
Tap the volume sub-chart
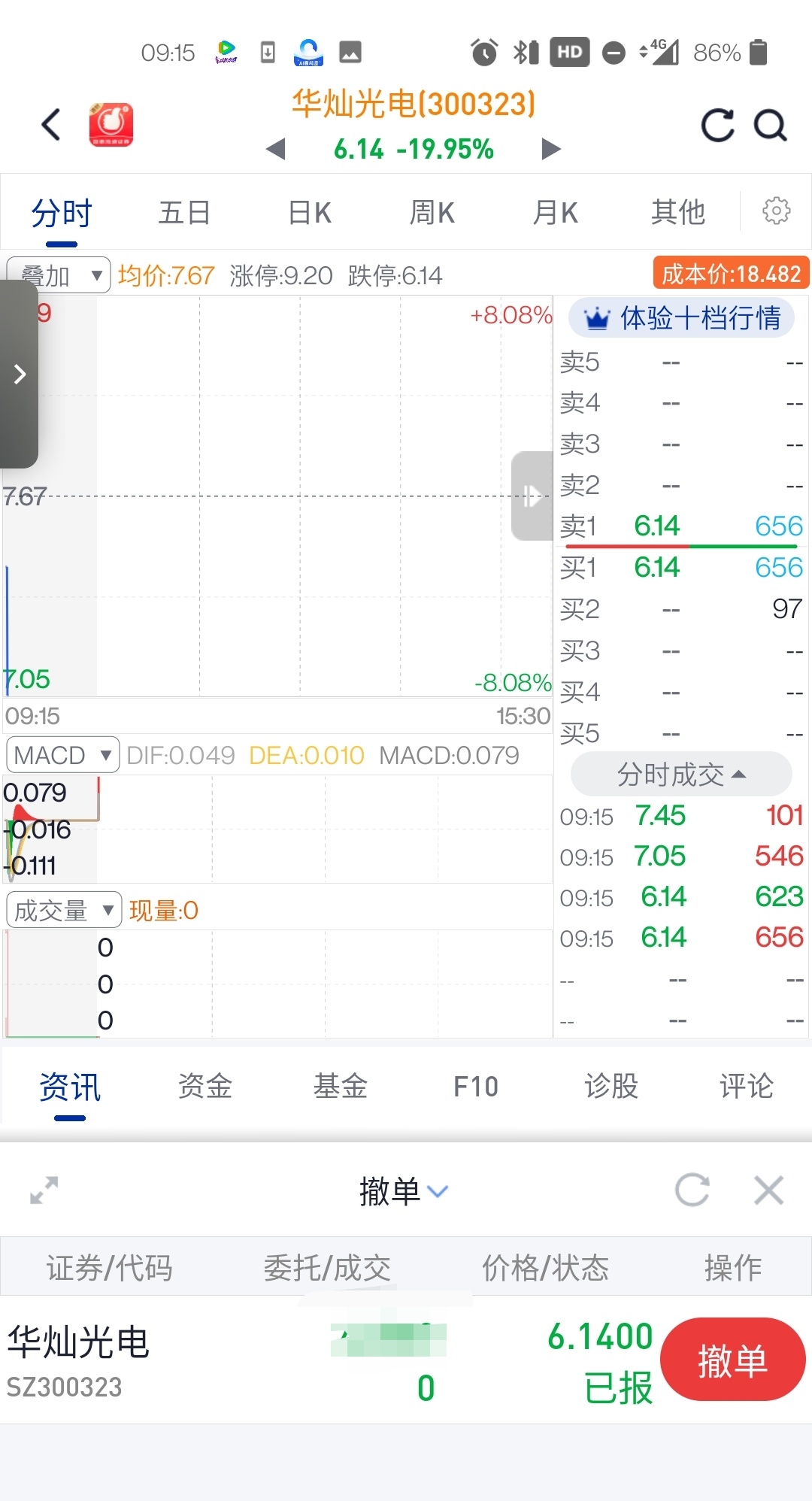coord(278,984)
